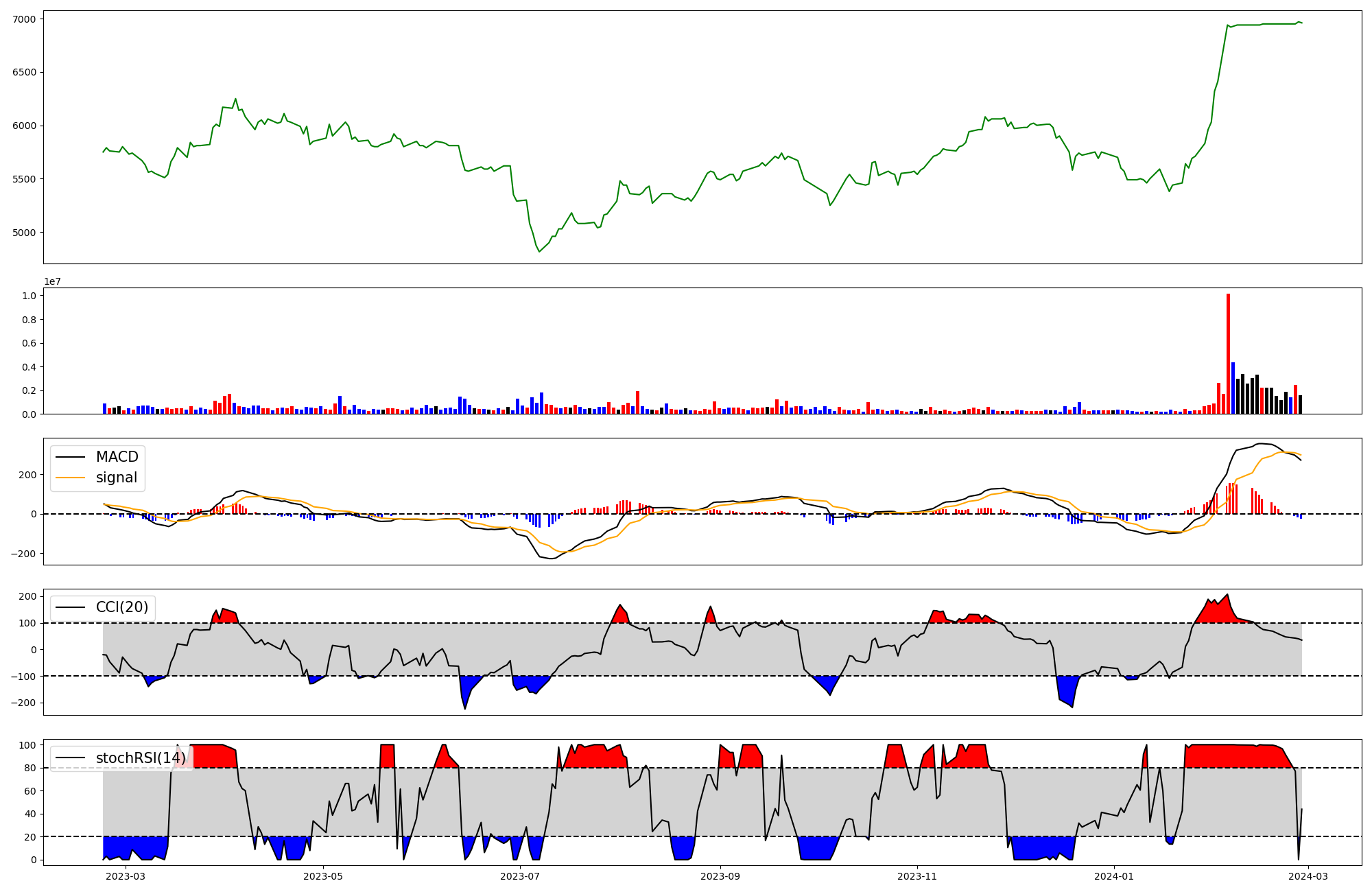
Task: Click the tallest red volume bar
Action: click(x=1228, y=353)
